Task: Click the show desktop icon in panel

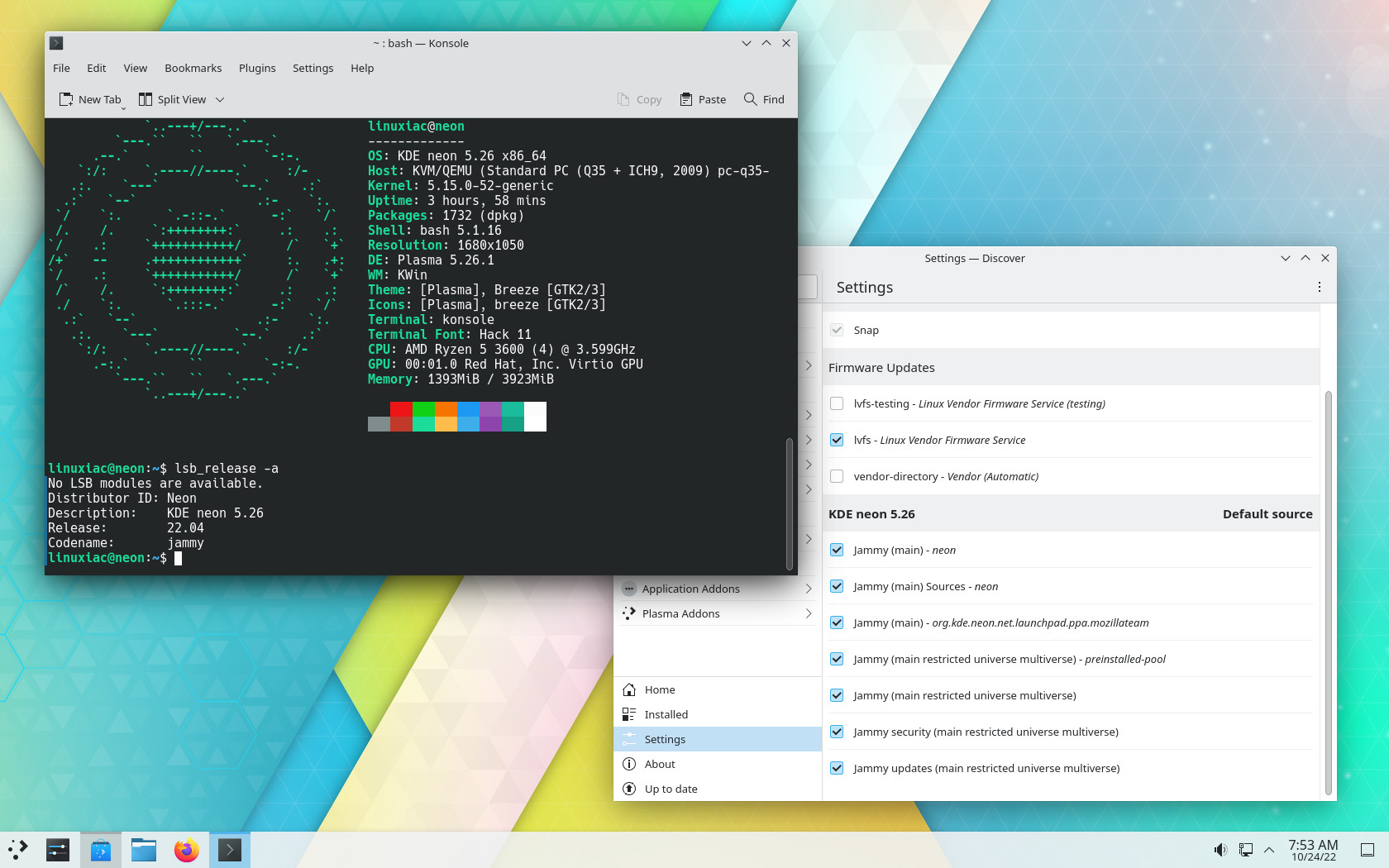Action: (x=1368, y=850)
